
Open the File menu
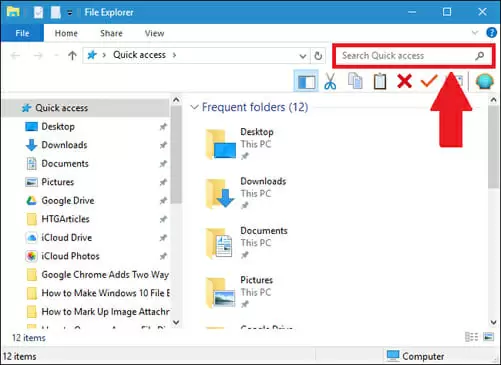coord(22,33)
